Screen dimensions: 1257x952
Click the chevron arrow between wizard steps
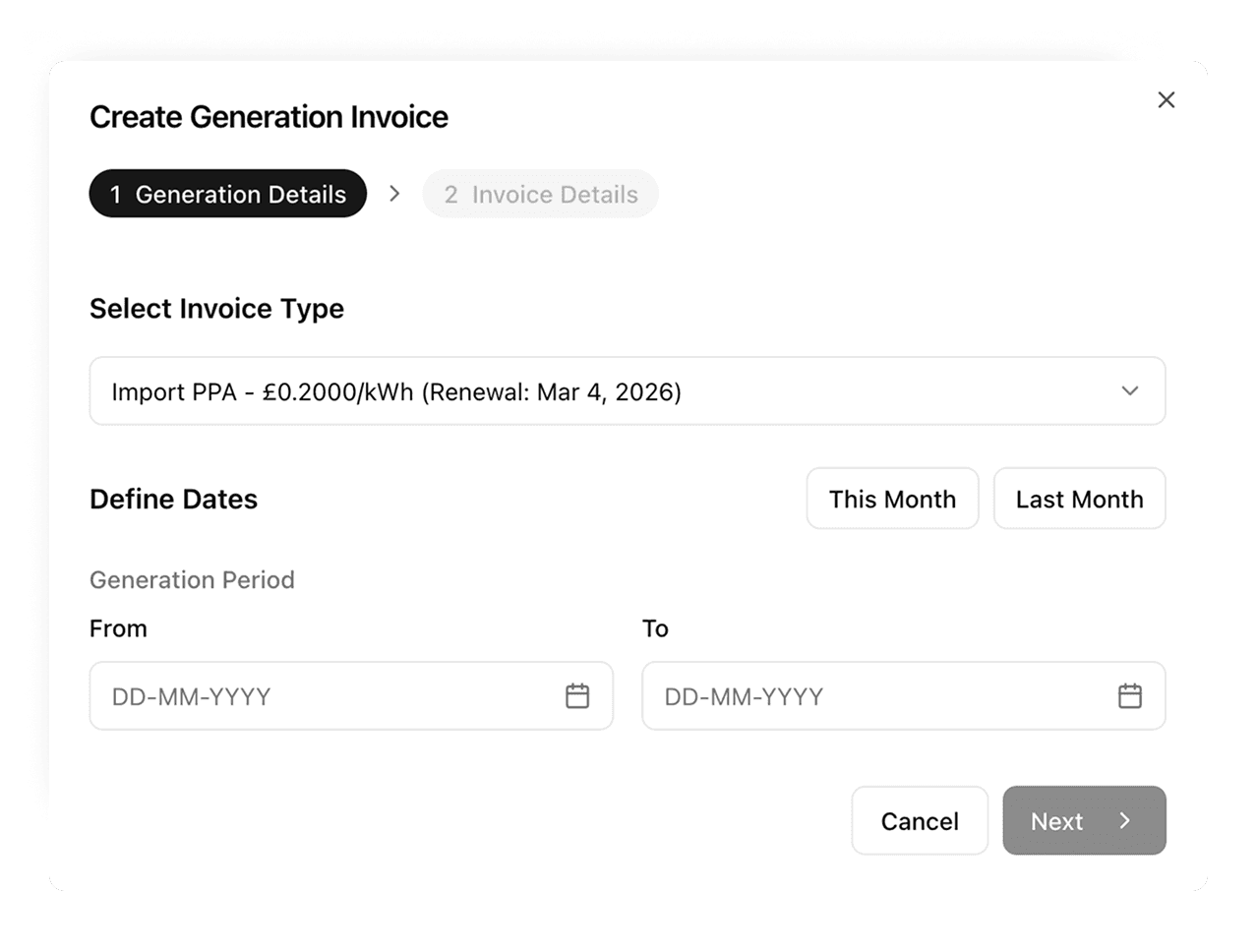coord(394,194)
